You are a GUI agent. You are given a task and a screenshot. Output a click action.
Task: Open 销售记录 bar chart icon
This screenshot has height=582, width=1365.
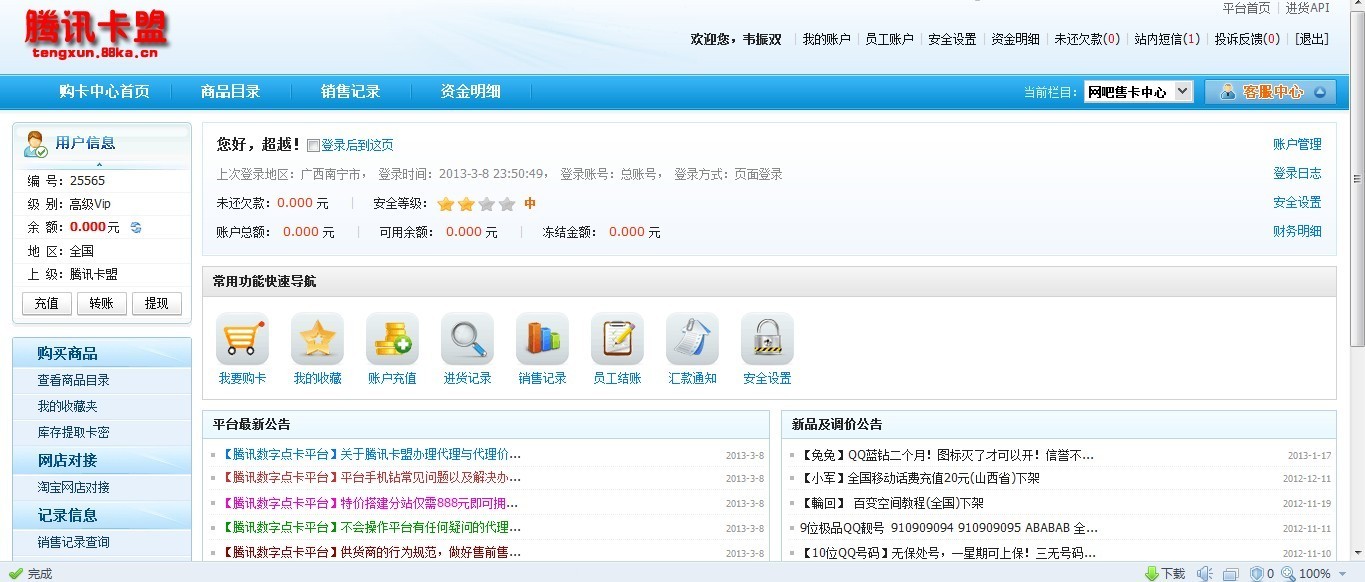click(541, 338)
